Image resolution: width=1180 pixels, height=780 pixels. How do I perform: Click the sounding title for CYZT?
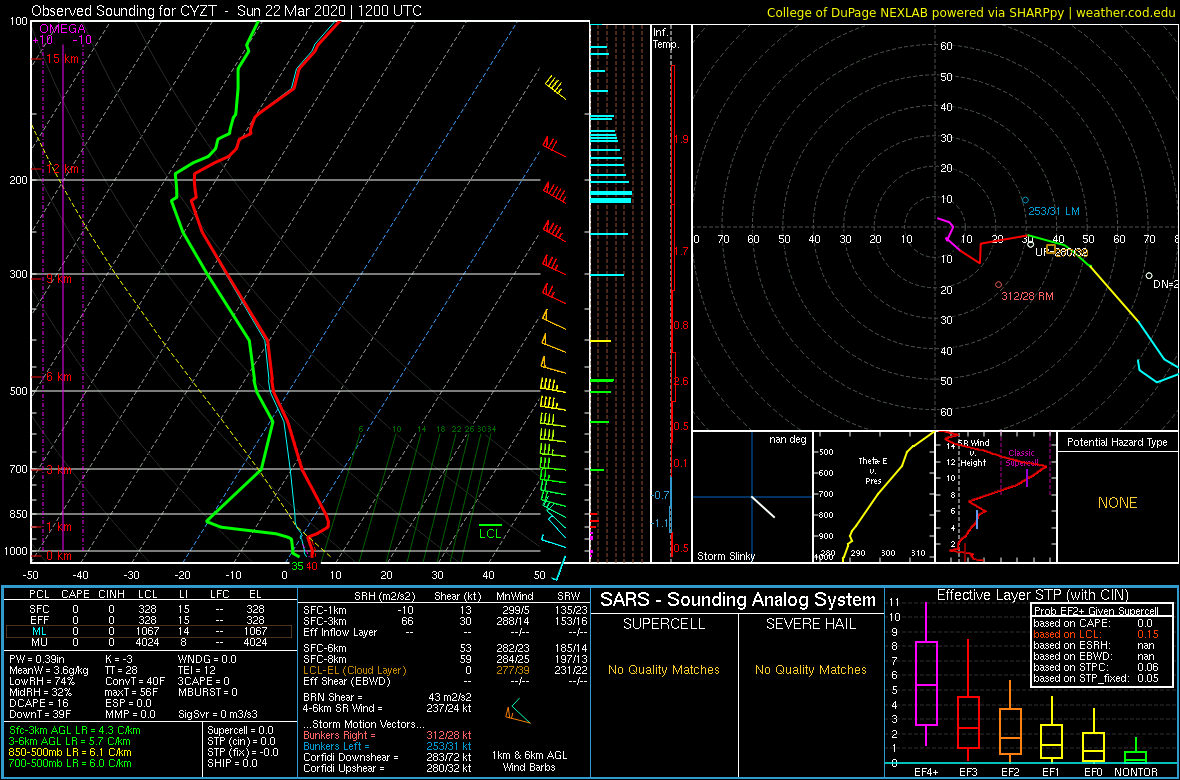point(227,11)
